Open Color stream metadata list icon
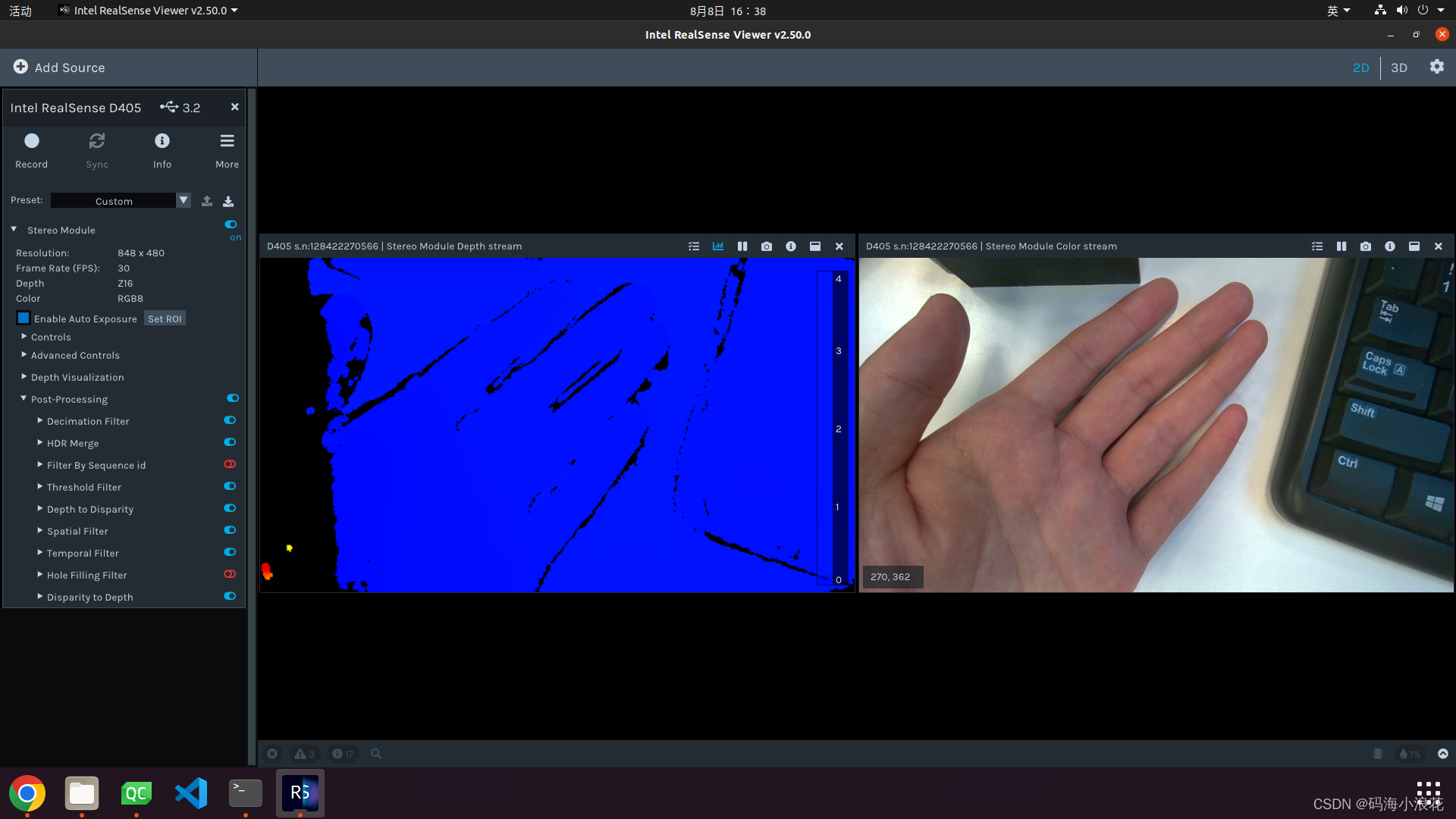 pos(1317,246)
